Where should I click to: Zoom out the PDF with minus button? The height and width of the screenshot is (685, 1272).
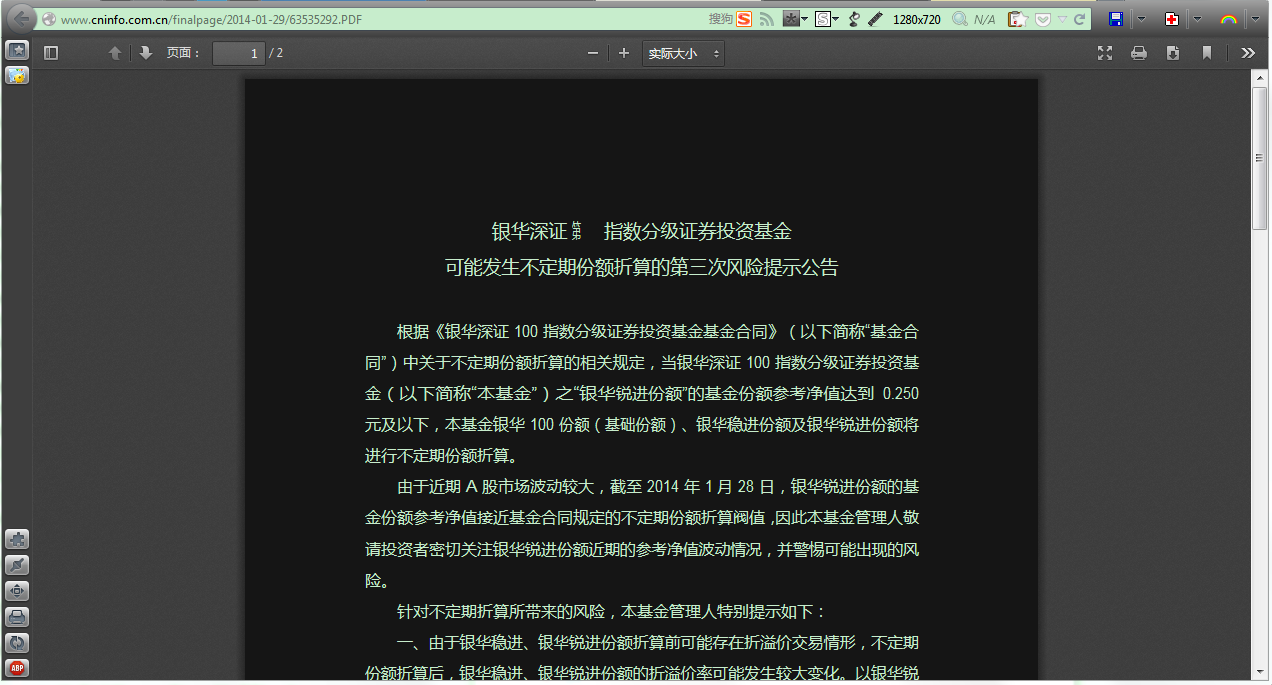coord(593,53)
